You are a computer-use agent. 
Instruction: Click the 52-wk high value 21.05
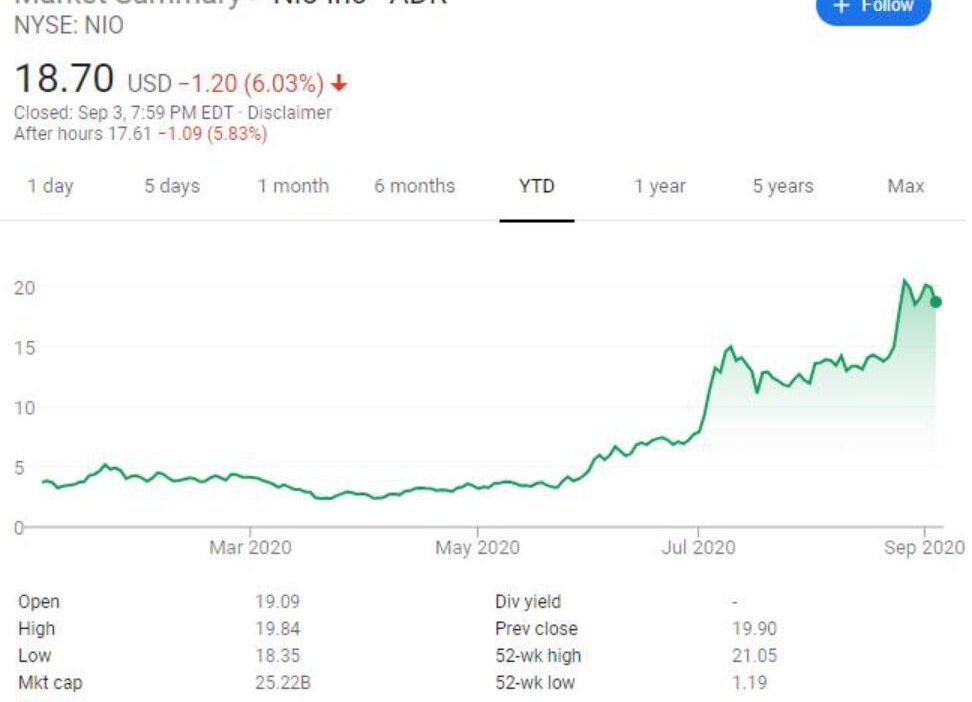[754, 655]
